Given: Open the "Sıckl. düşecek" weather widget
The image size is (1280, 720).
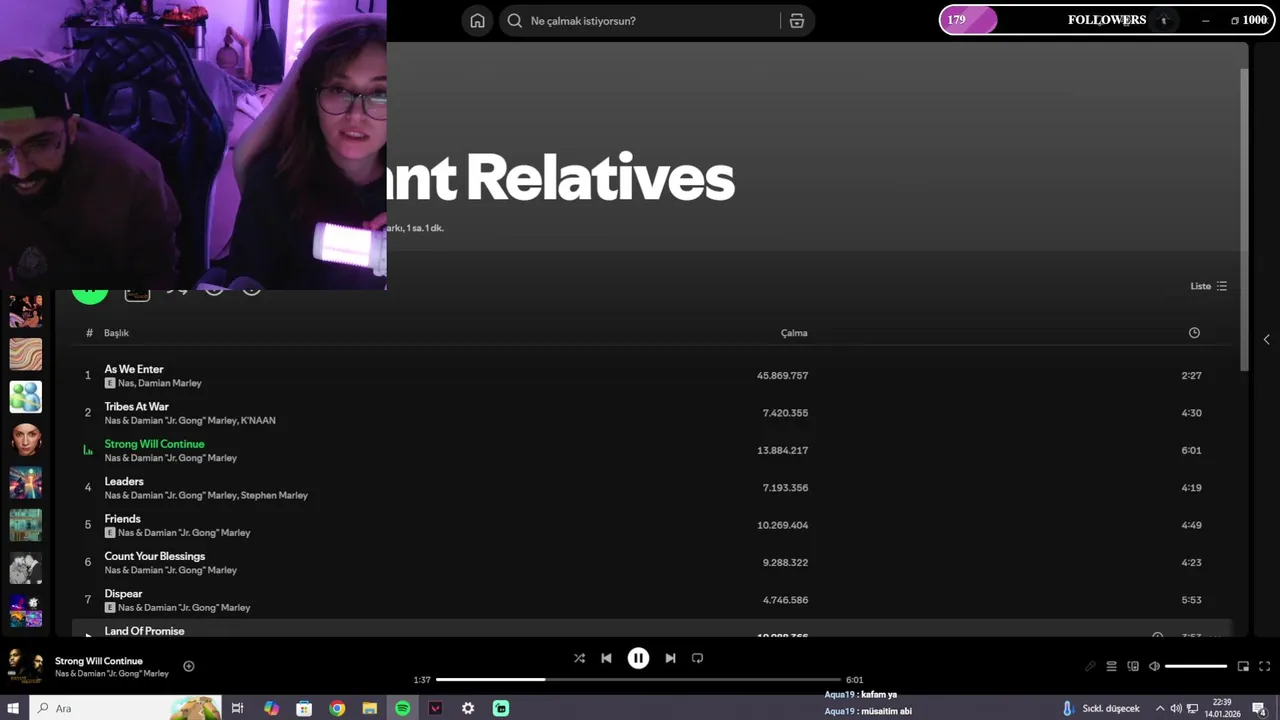Looking at the screenshot, I should (1100, 708).
